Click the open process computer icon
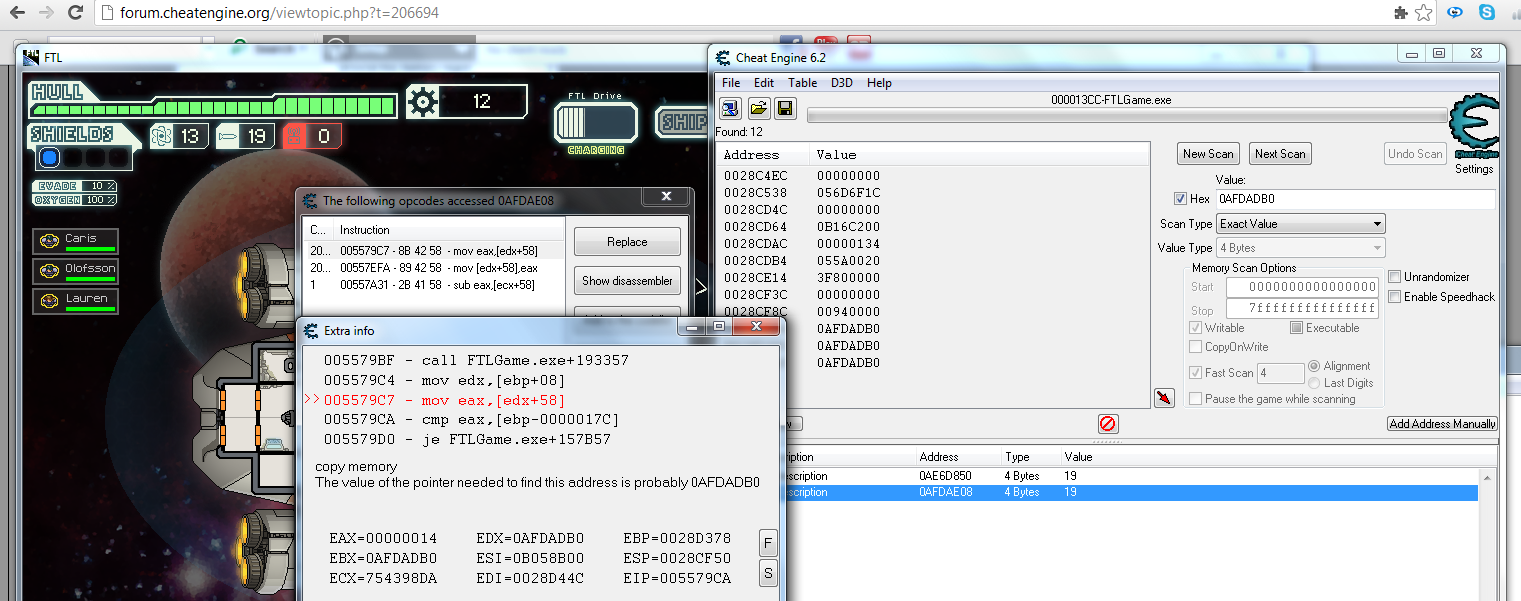The height and width of the screenshot is (601, 1521). (x=730, y=108)
